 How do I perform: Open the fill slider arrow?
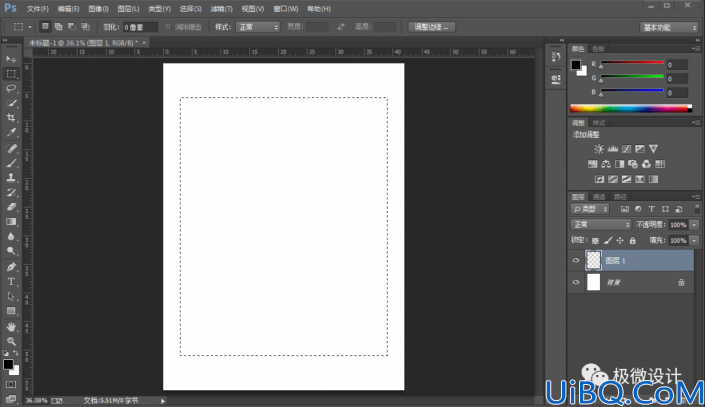tap(694, 241)
